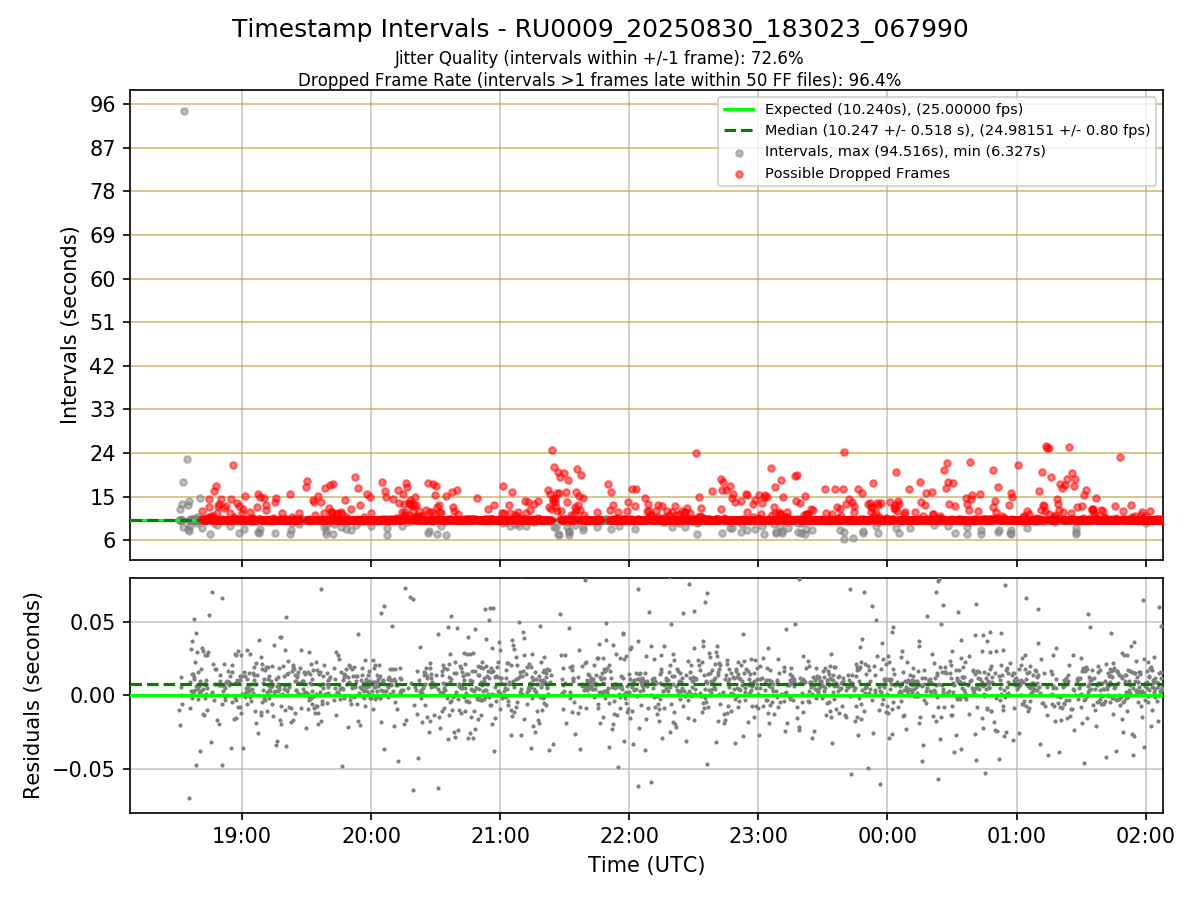1200x900 pixels.
Task: Click the 87 y-axis tick label
Action: pos(104,148)
